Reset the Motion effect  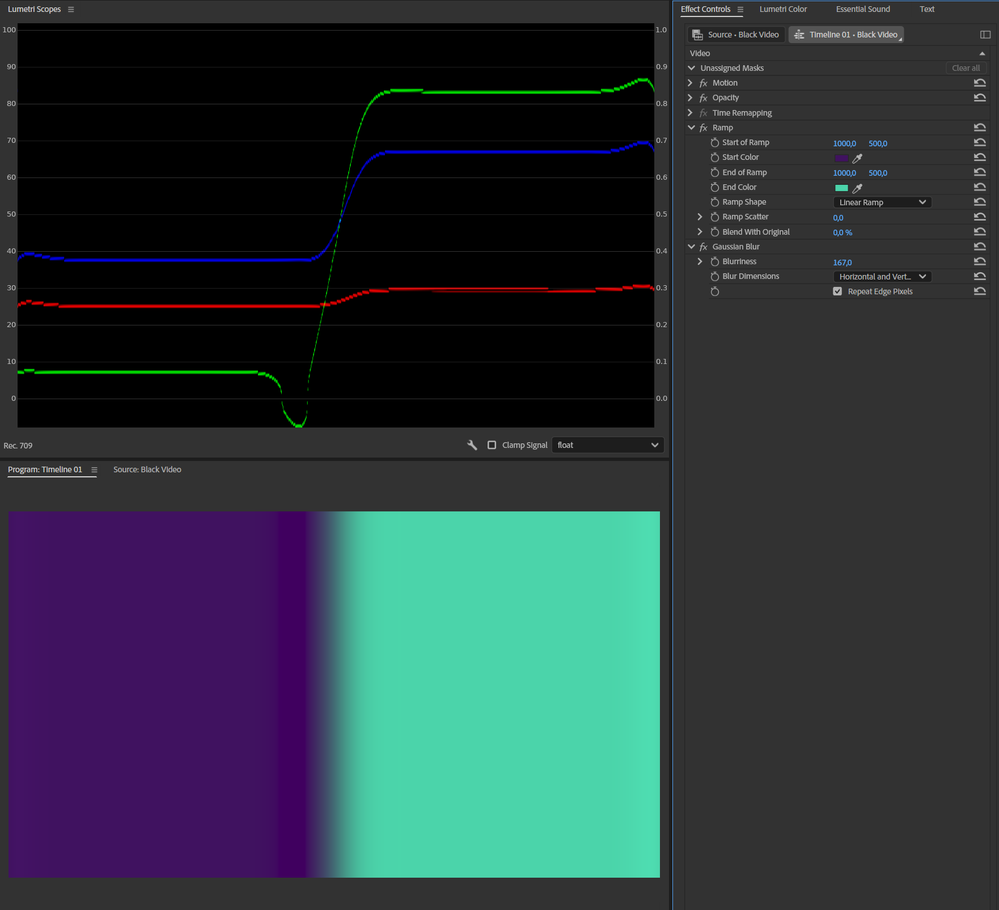[980, 83]
